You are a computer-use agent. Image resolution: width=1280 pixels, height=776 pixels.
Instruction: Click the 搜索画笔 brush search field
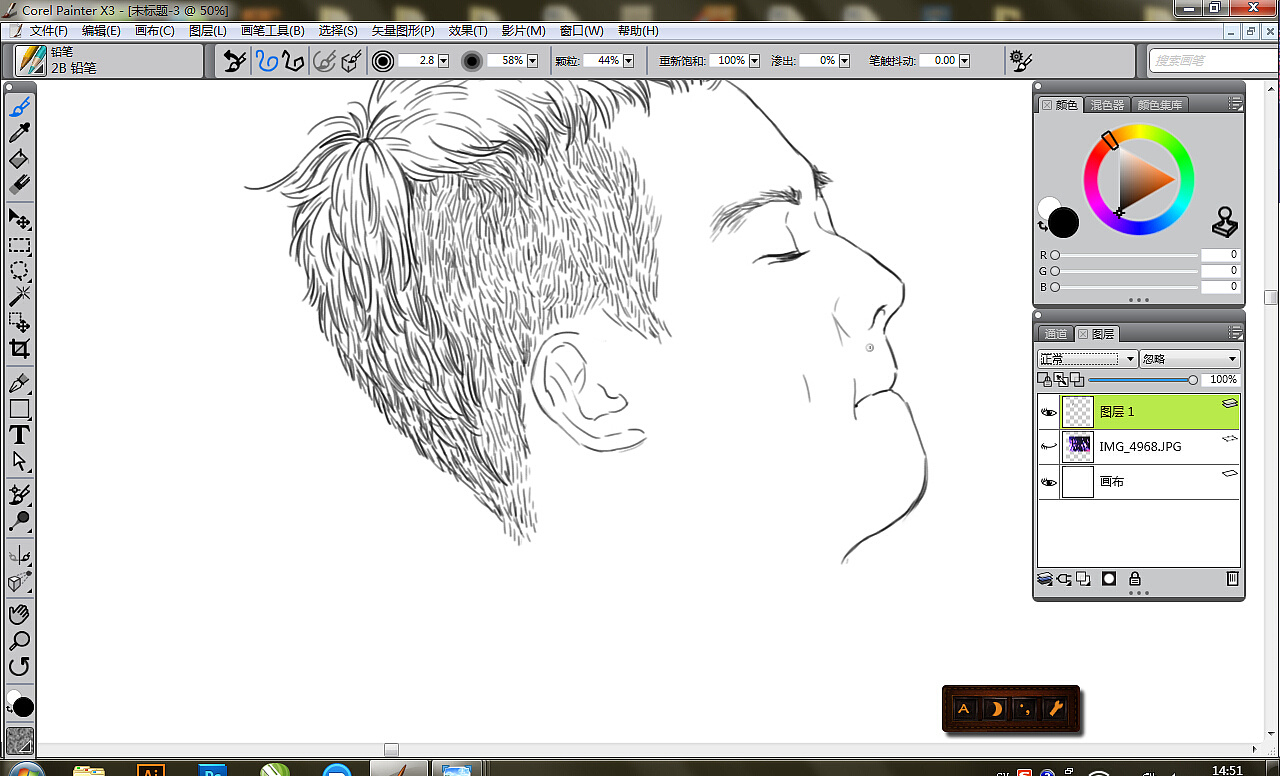pyautogui.click(x=1205, y=61)
